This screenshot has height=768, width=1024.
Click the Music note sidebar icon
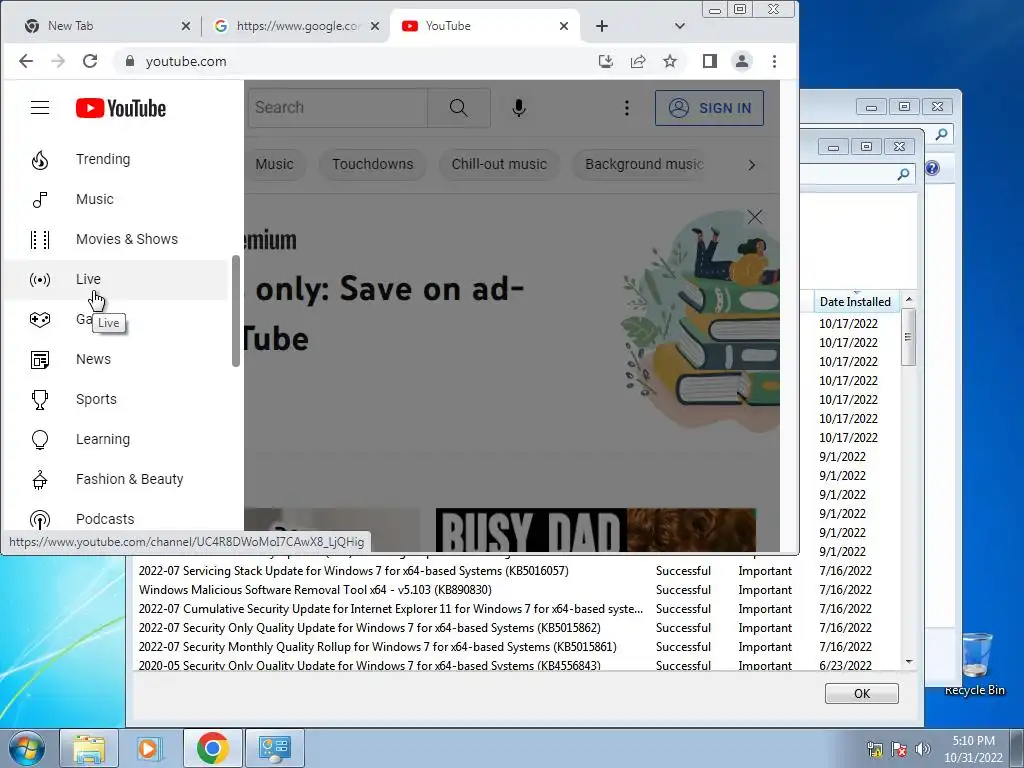click(40, 199)
